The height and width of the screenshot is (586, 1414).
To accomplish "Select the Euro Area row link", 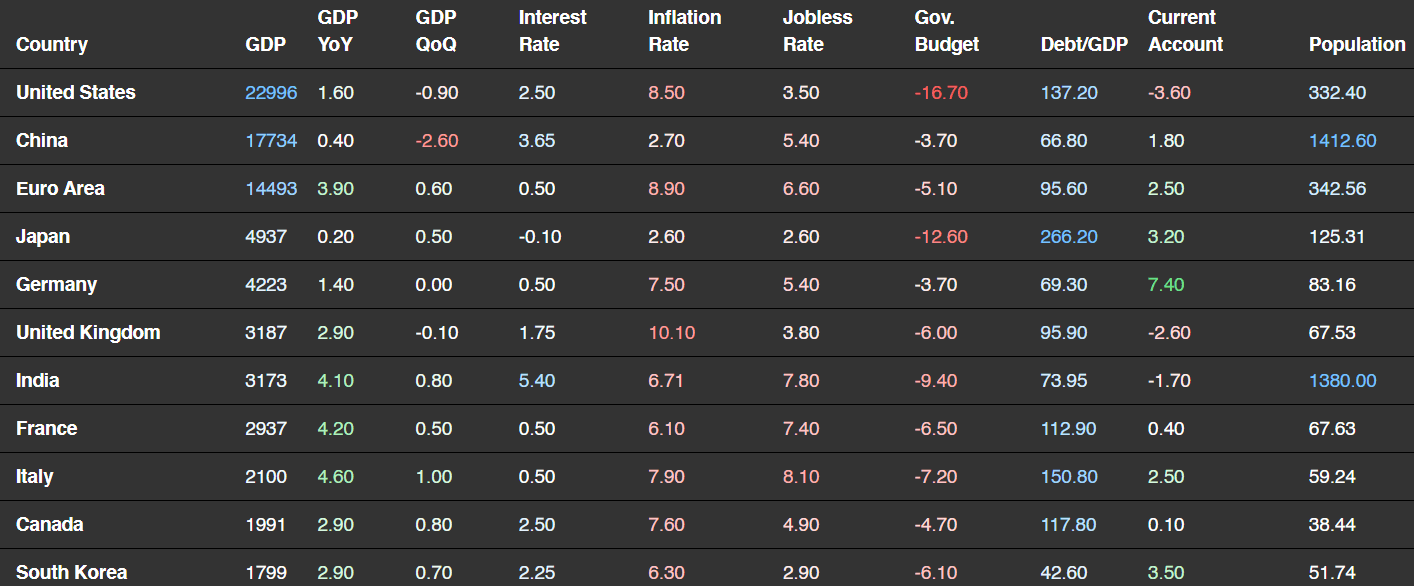I will pyautogui.click(x=60, y=188).
